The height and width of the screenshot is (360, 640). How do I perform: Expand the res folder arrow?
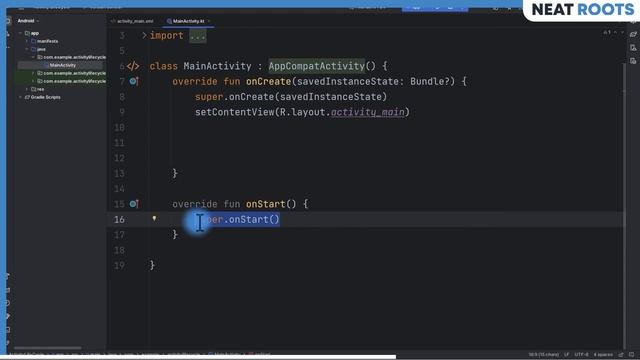[27, 89]
